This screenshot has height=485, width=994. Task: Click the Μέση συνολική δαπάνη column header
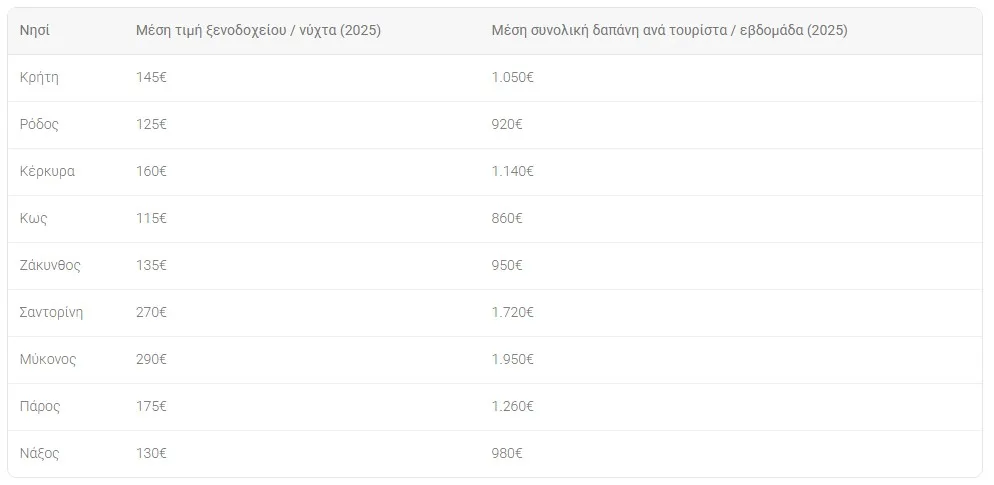(x=669, y=30)
